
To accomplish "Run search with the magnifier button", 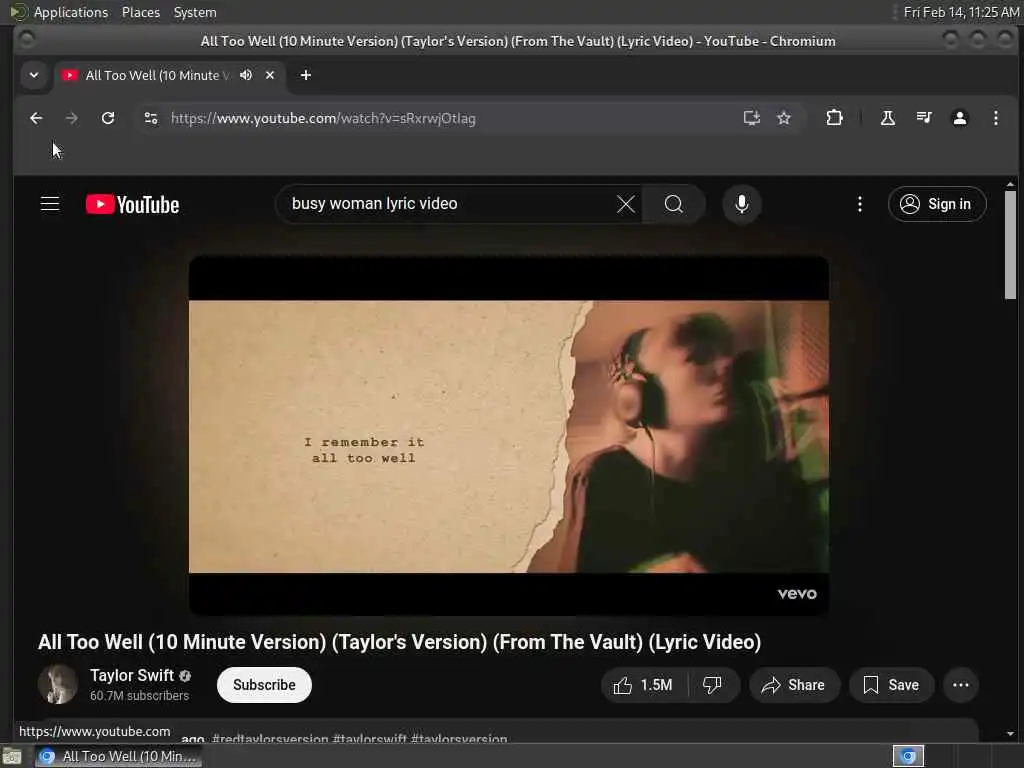I will click(673, 204).
